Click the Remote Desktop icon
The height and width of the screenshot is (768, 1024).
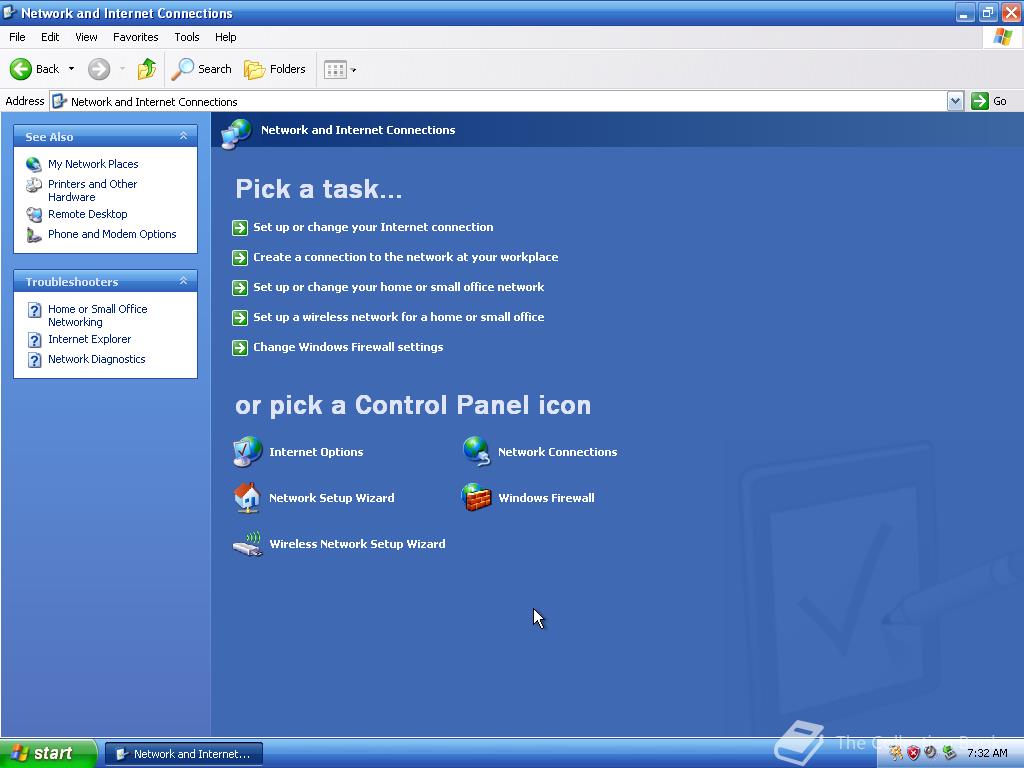point(34,214)
